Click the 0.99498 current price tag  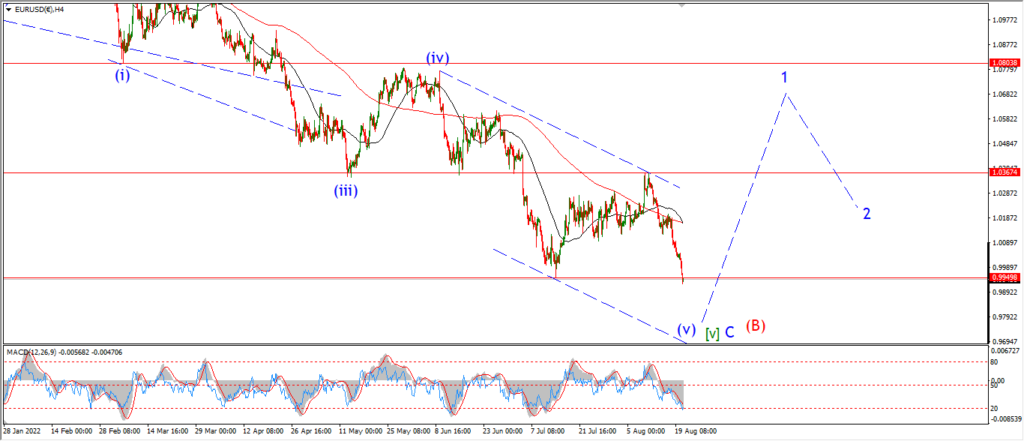click(x=1004, y=277)
